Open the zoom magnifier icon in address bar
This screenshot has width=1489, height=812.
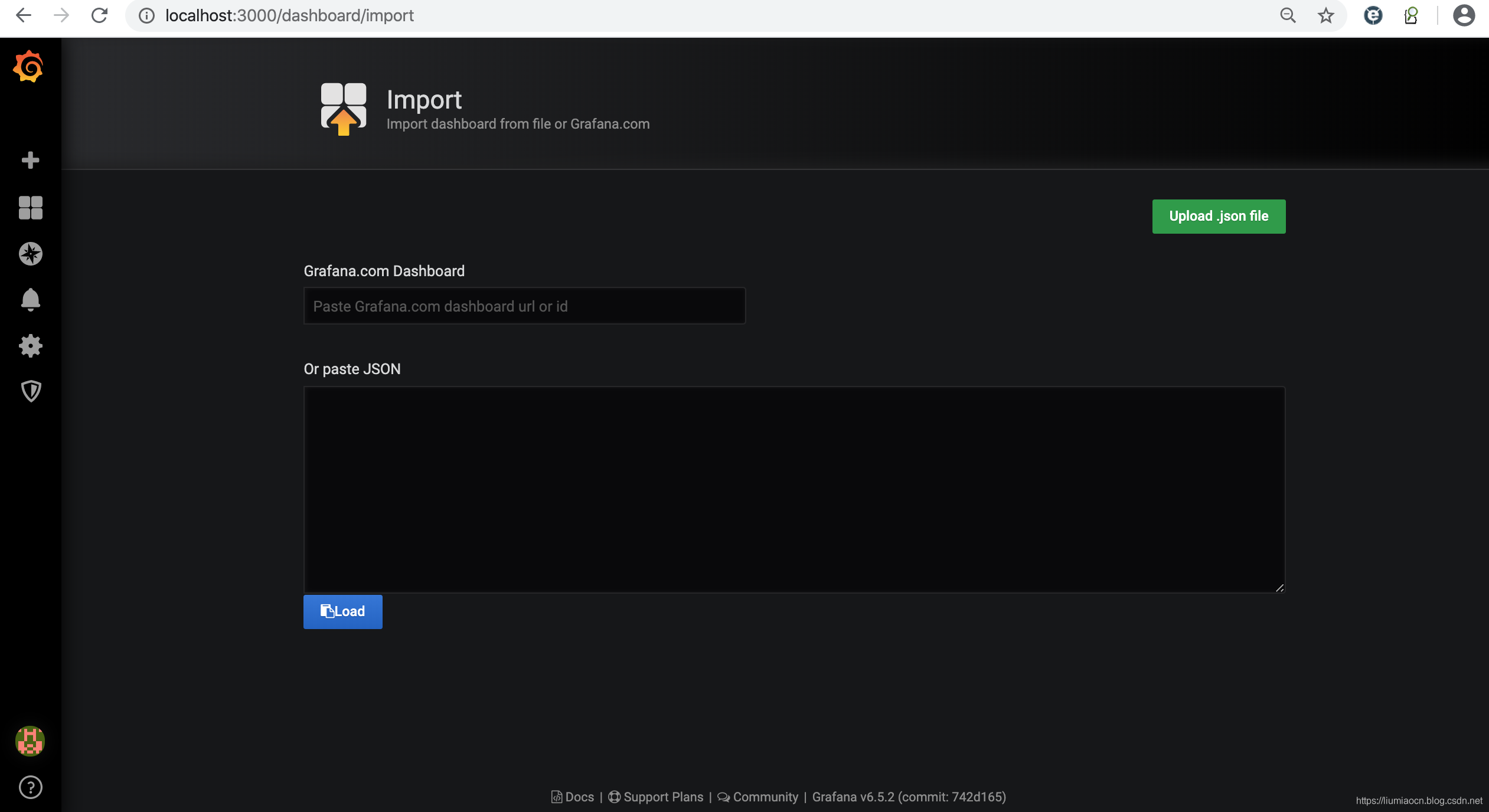[1288, 15]
